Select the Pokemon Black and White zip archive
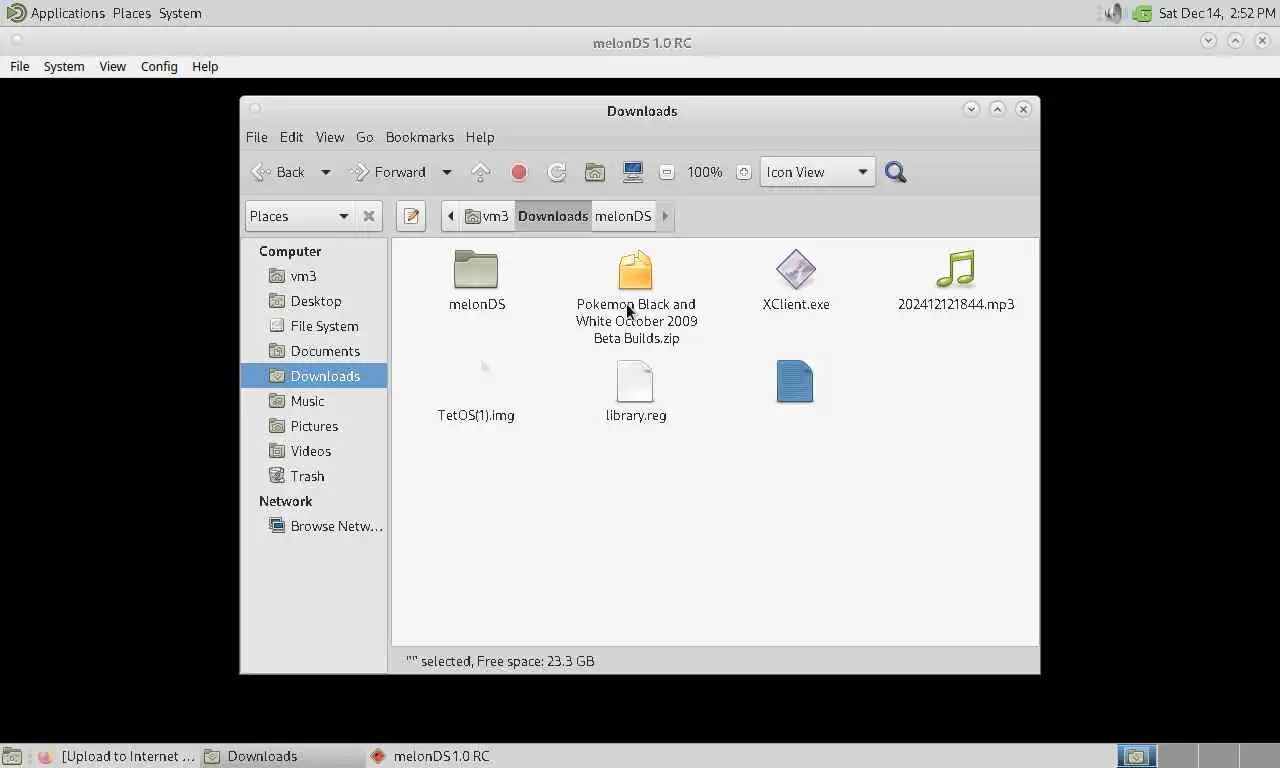Viewport: 1280px width, 768px height. 635,270
